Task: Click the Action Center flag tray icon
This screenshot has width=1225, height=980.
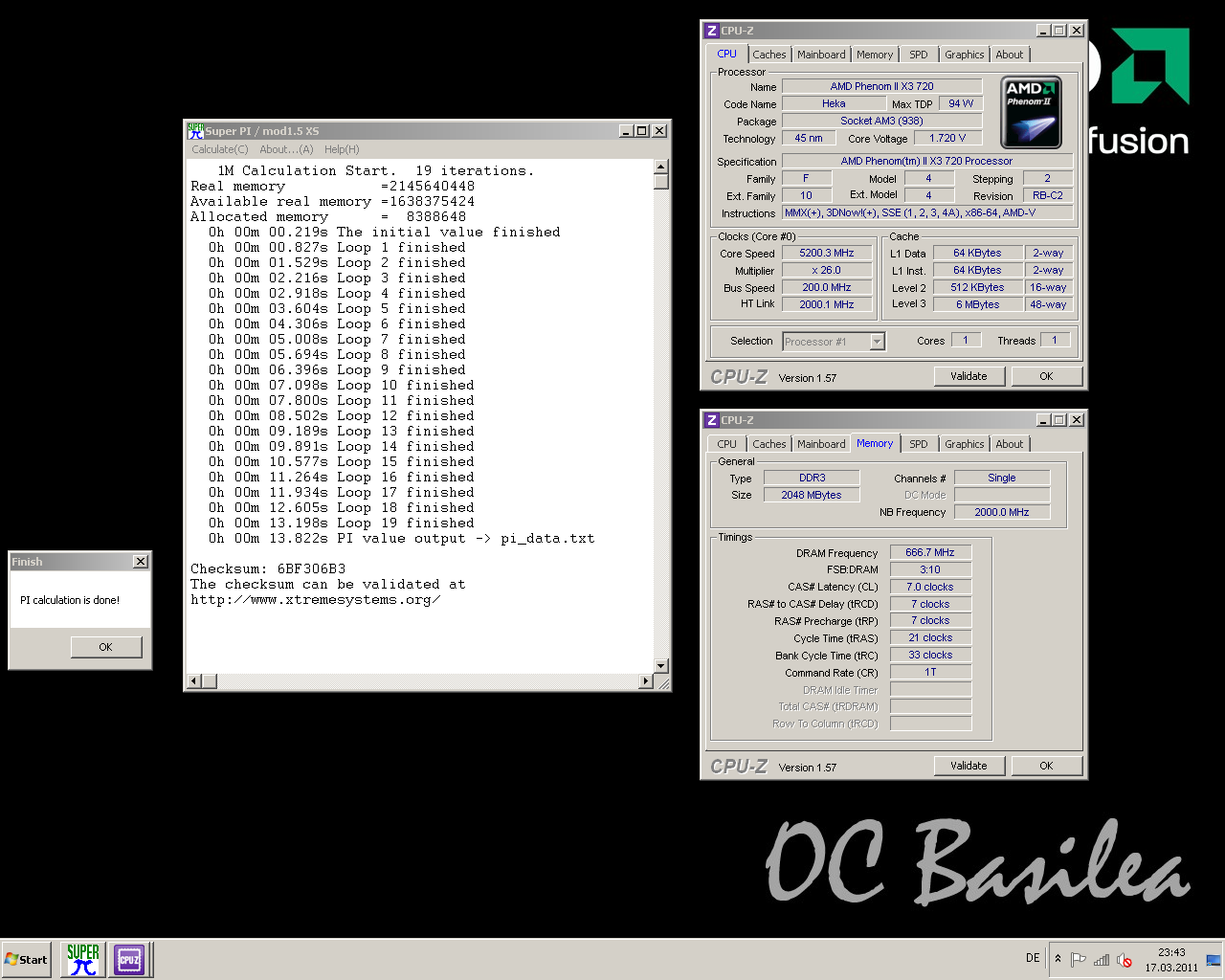Action: [1079, 959]
